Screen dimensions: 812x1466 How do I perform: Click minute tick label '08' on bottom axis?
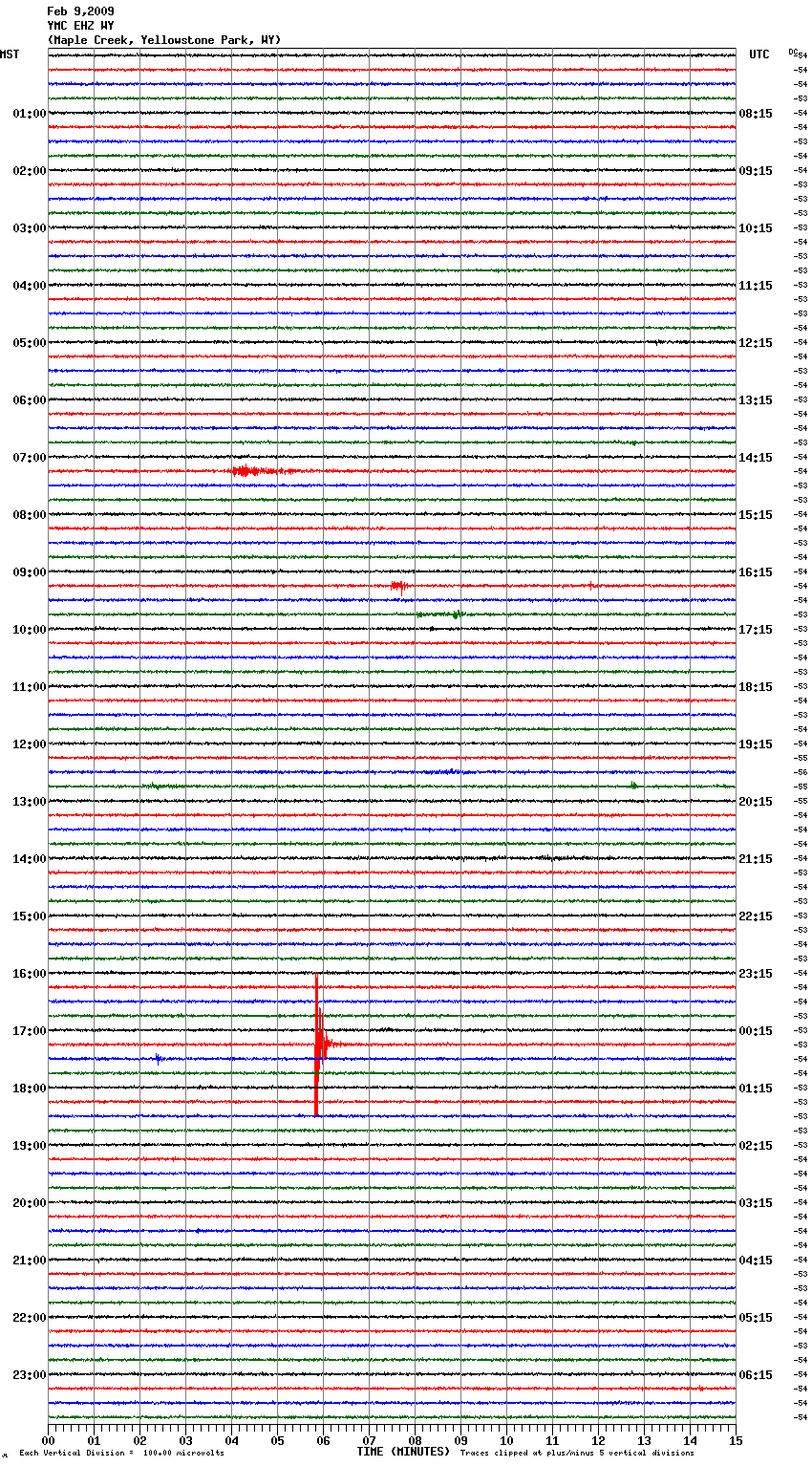pos(415,1440)
